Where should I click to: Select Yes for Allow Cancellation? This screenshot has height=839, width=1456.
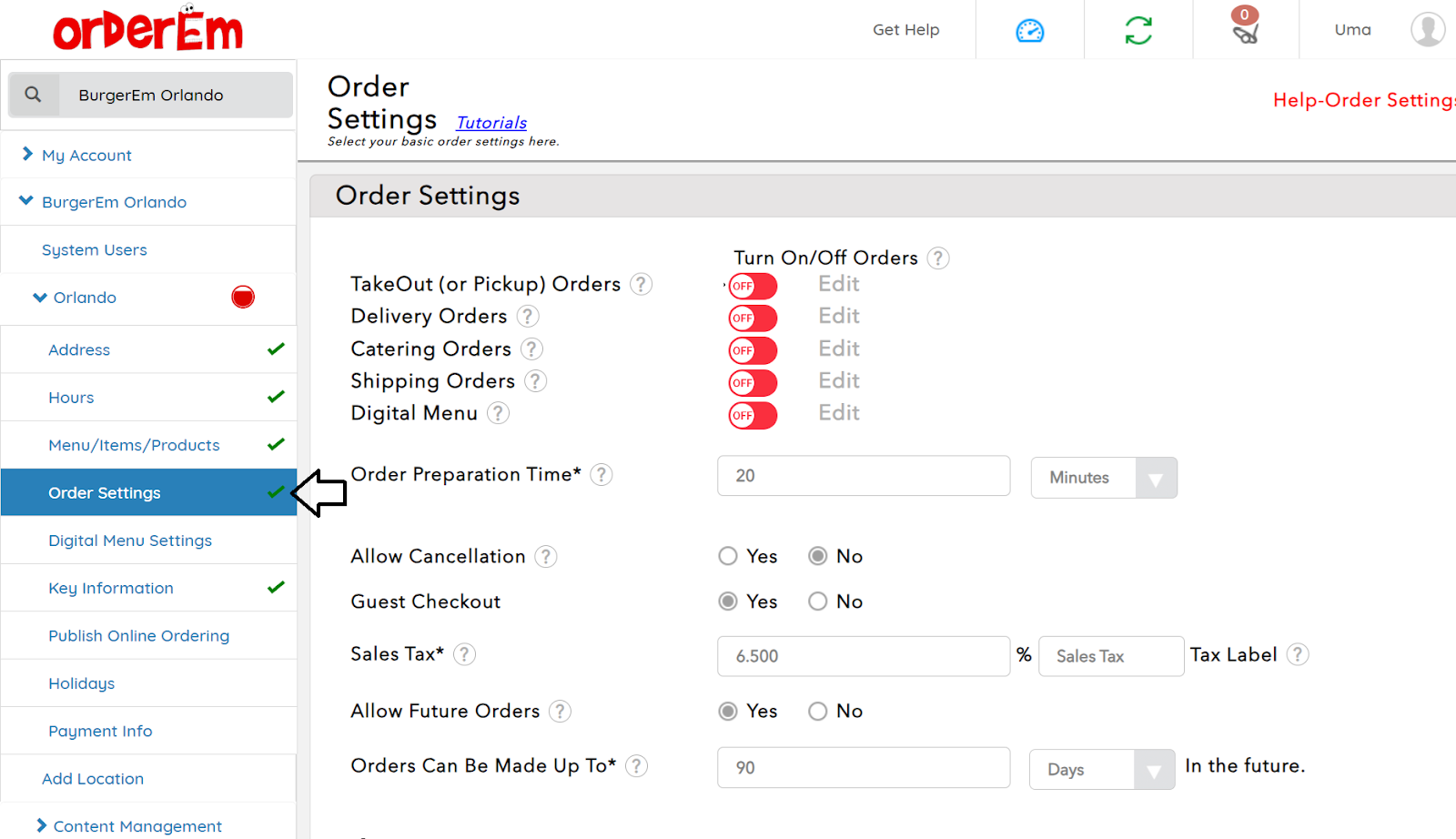(728, 556)
